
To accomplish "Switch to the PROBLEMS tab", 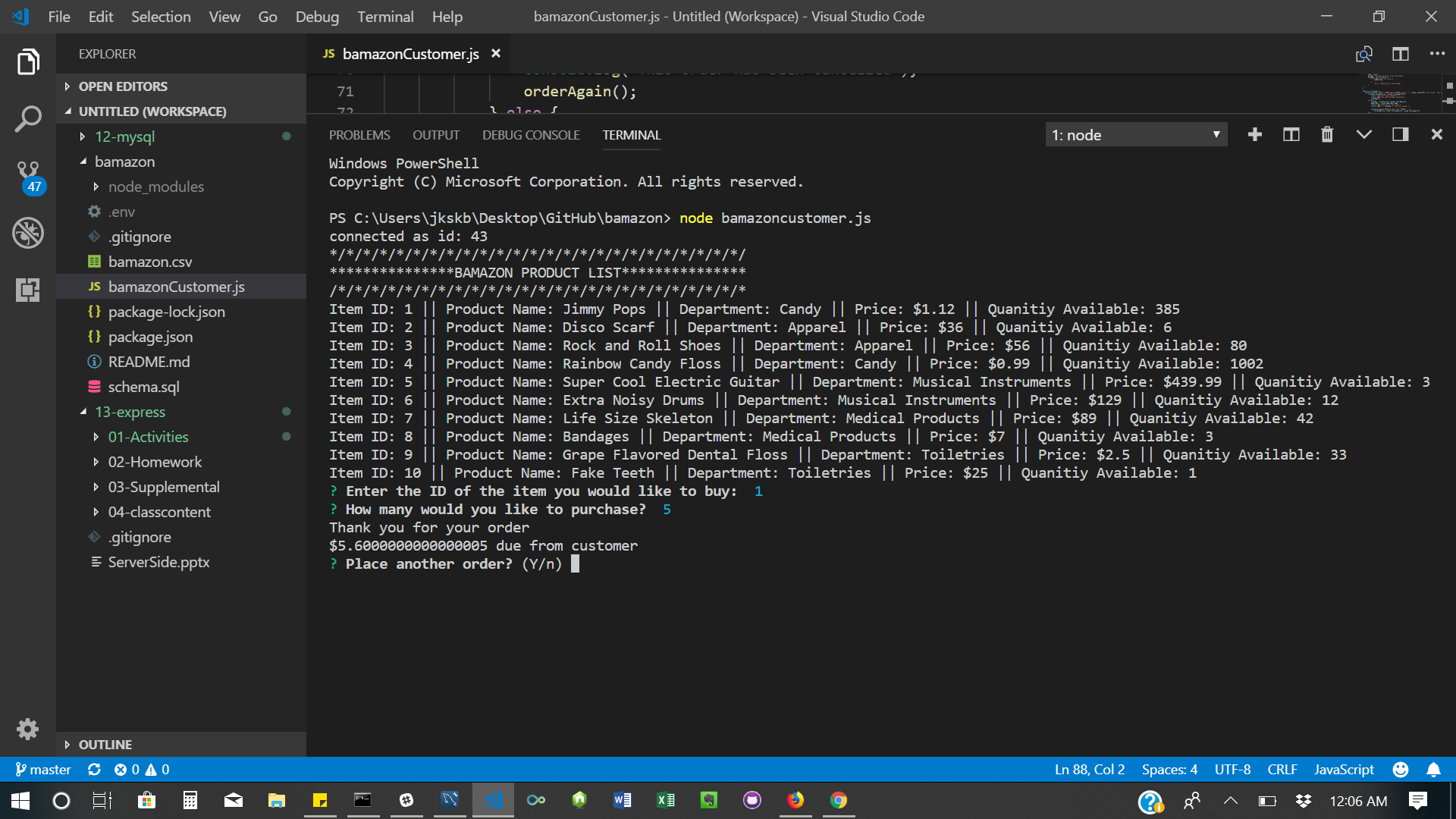I will [x=359, y=135].
